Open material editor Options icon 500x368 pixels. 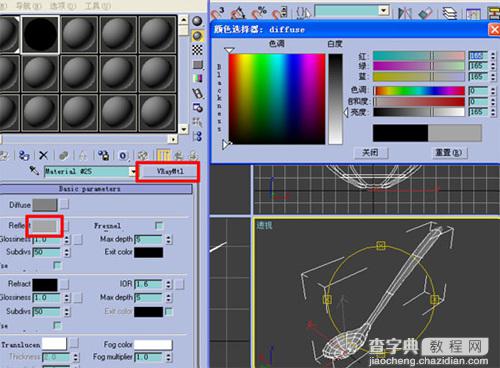click(198, 108)
